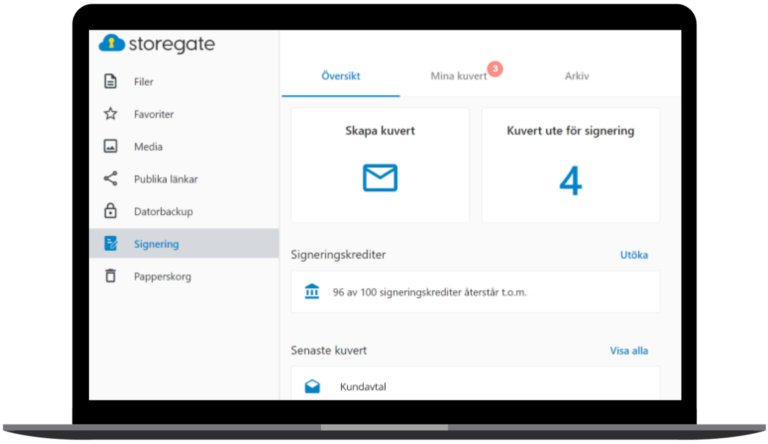
Task: Open Datorbackup via the lock icon
Action: (x=111, y=211)
